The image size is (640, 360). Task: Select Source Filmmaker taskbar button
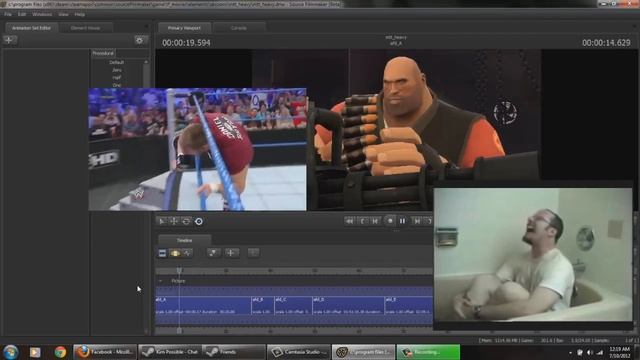(x=363, y=351)
